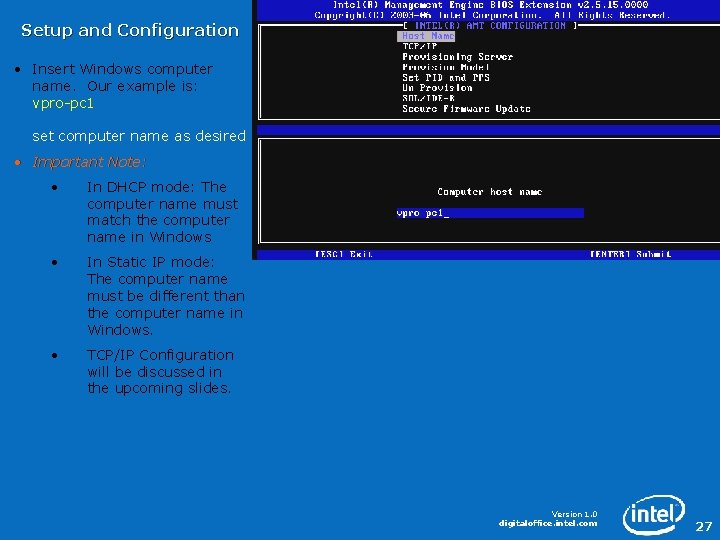
Task: Click the Setup and Configuration slide title
Action: click(130, 30)
